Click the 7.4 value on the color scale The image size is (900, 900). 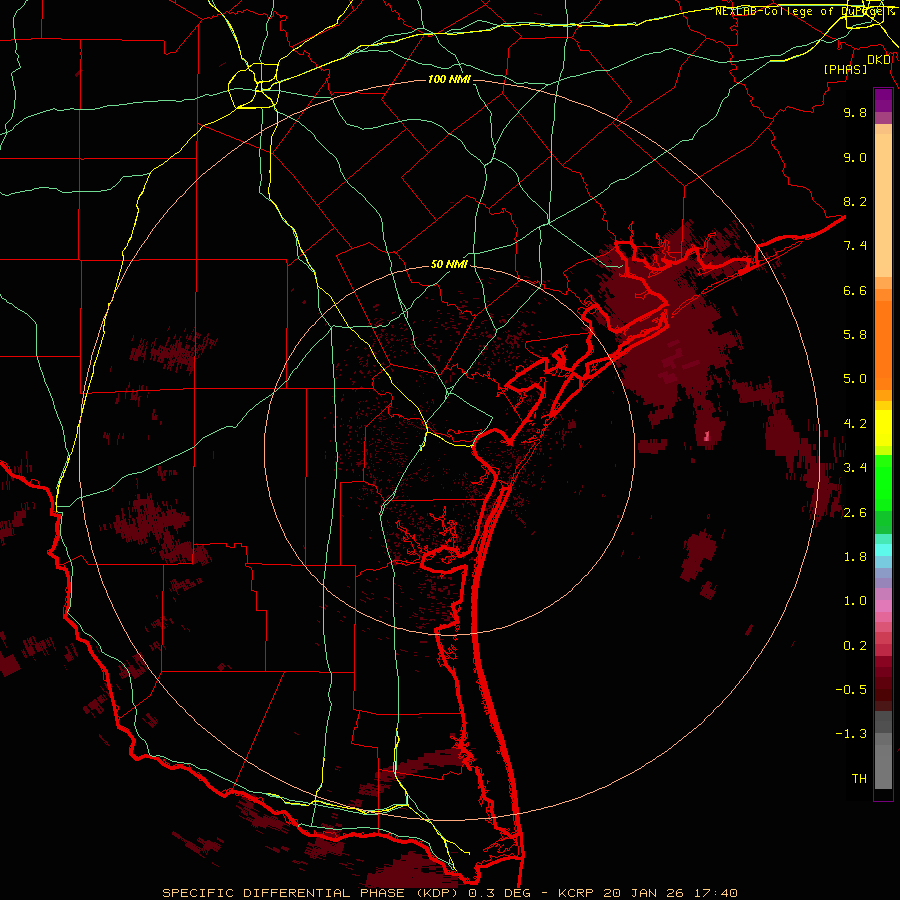pos(855,246)
